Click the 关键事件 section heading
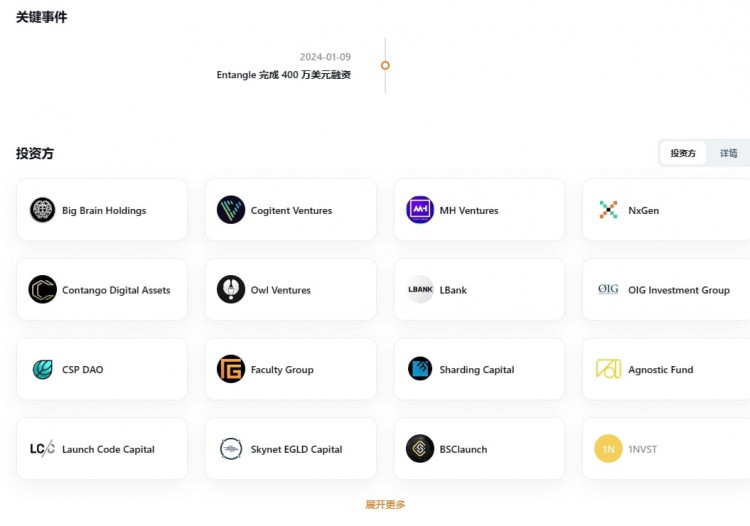This screenshot has width=750, height=526. (42, 17)
